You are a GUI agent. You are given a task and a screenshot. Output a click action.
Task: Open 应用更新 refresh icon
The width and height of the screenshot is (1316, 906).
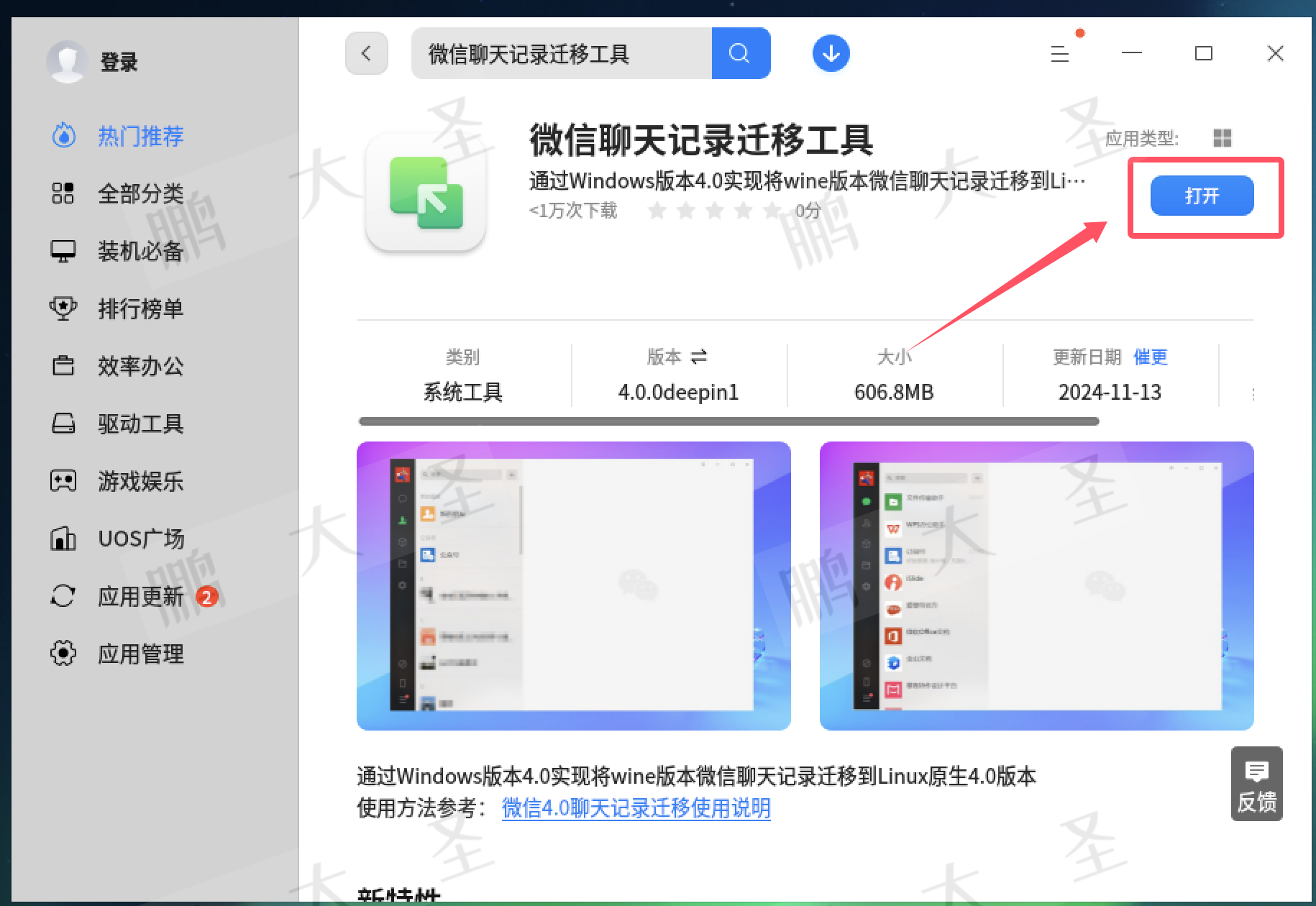[x=63, y=595]
